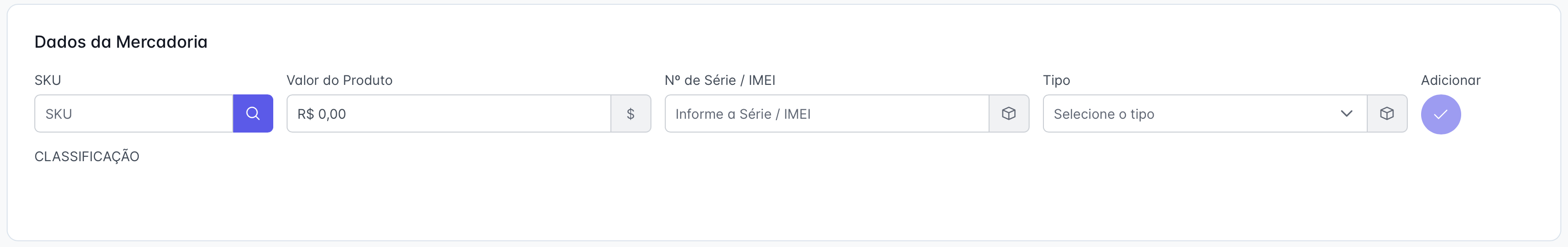Focus the Valor do Produto input field
1568x247 pixels.
tap(449, 113)
